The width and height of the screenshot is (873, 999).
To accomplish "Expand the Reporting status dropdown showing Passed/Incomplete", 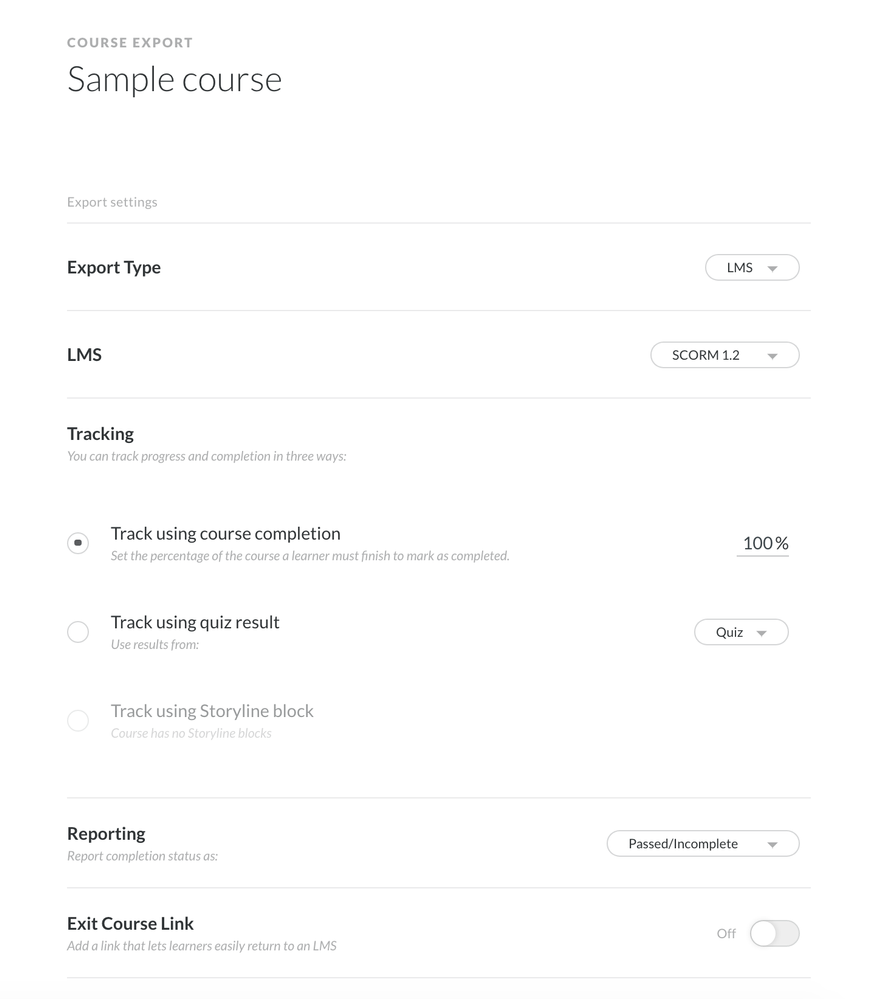I will coord(702,844).
